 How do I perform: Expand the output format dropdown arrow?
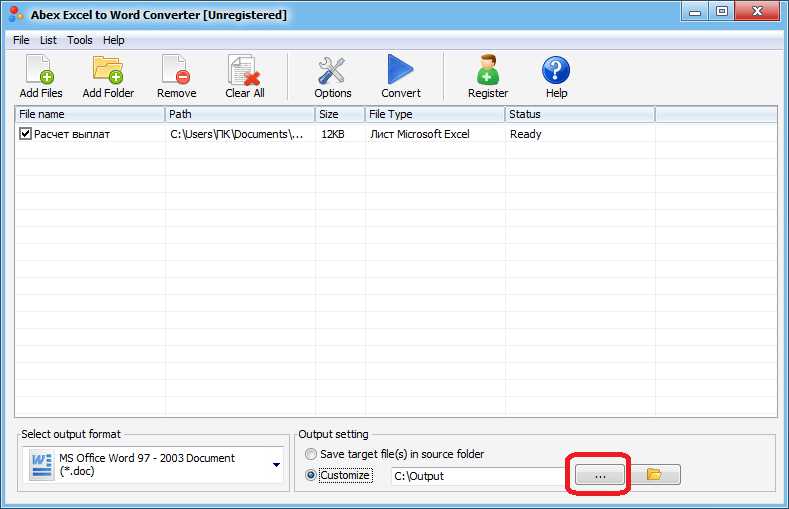click(x=276, y=465)
